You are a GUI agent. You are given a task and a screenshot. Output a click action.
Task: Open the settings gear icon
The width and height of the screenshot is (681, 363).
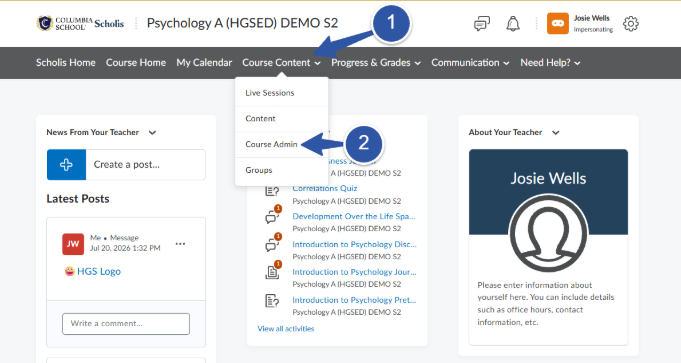(631, 23)
